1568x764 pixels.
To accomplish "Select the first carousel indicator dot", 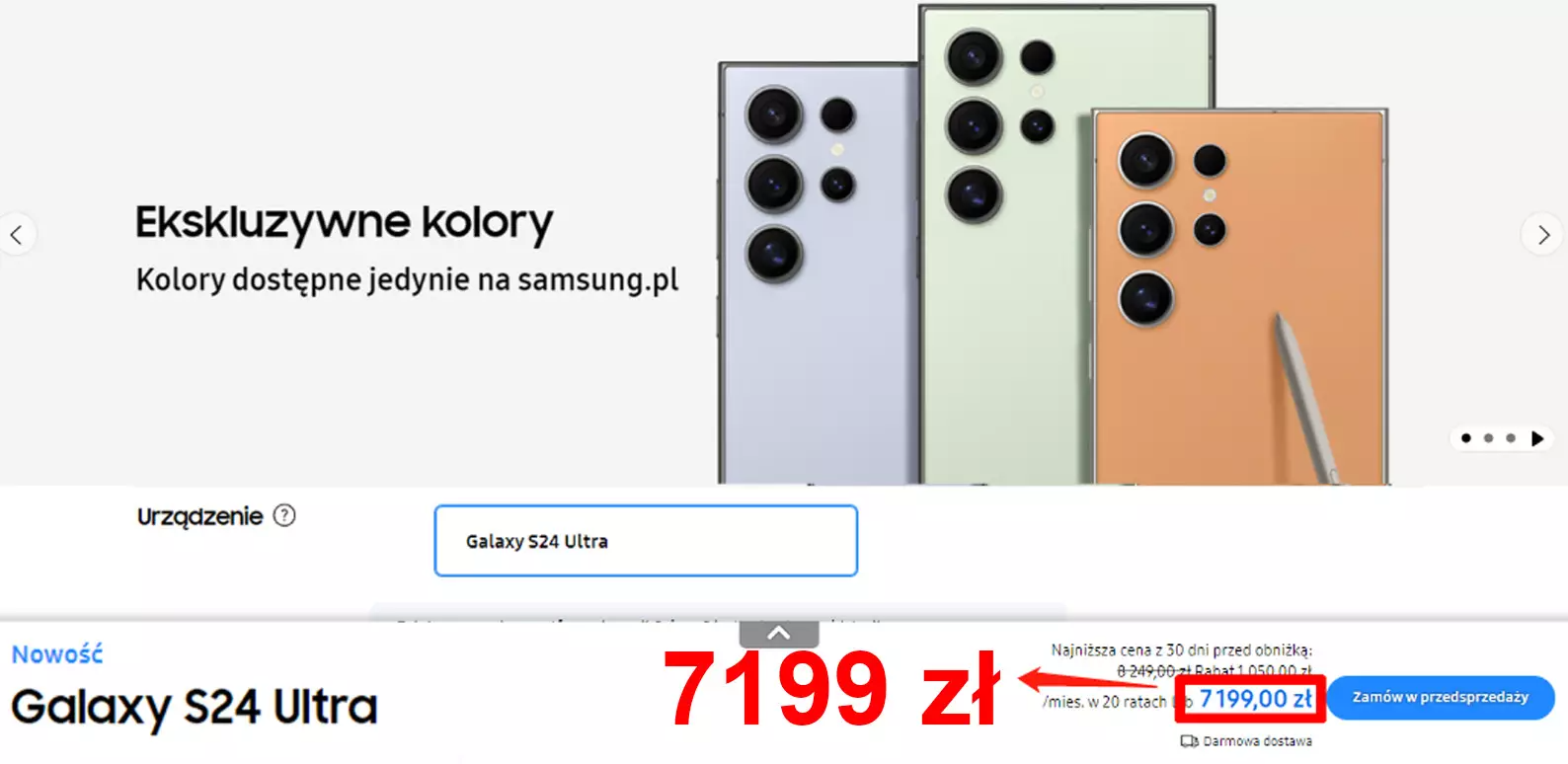I will 1466,438.
